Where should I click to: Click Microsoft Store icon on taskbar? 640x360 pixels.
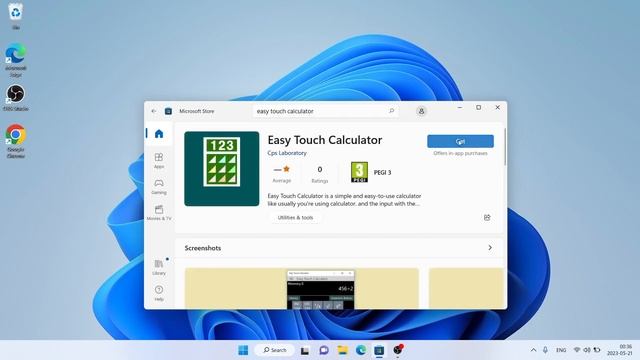point(379,350)
